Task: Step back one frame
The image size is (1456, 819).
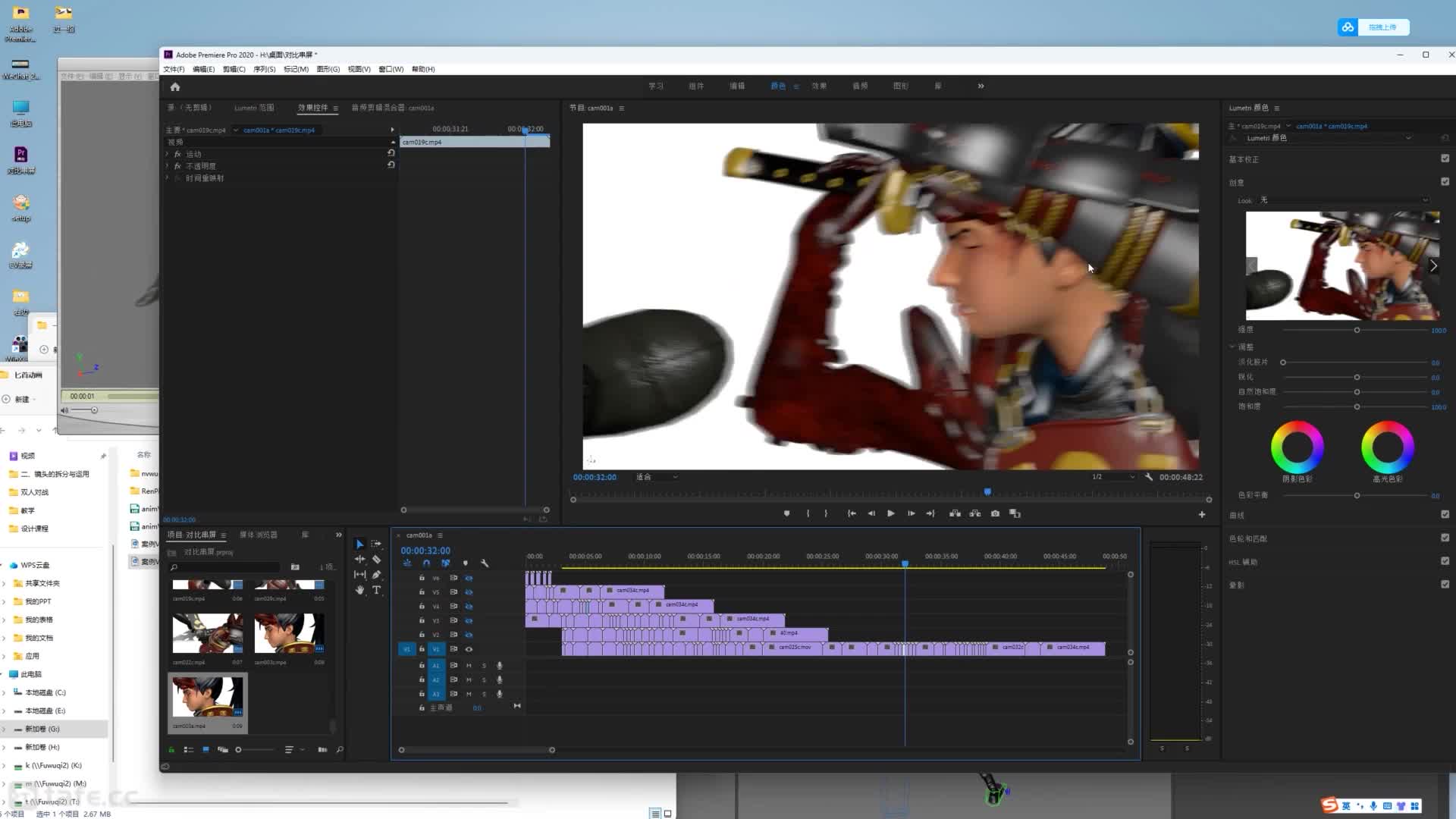Action: click(871, 513)
